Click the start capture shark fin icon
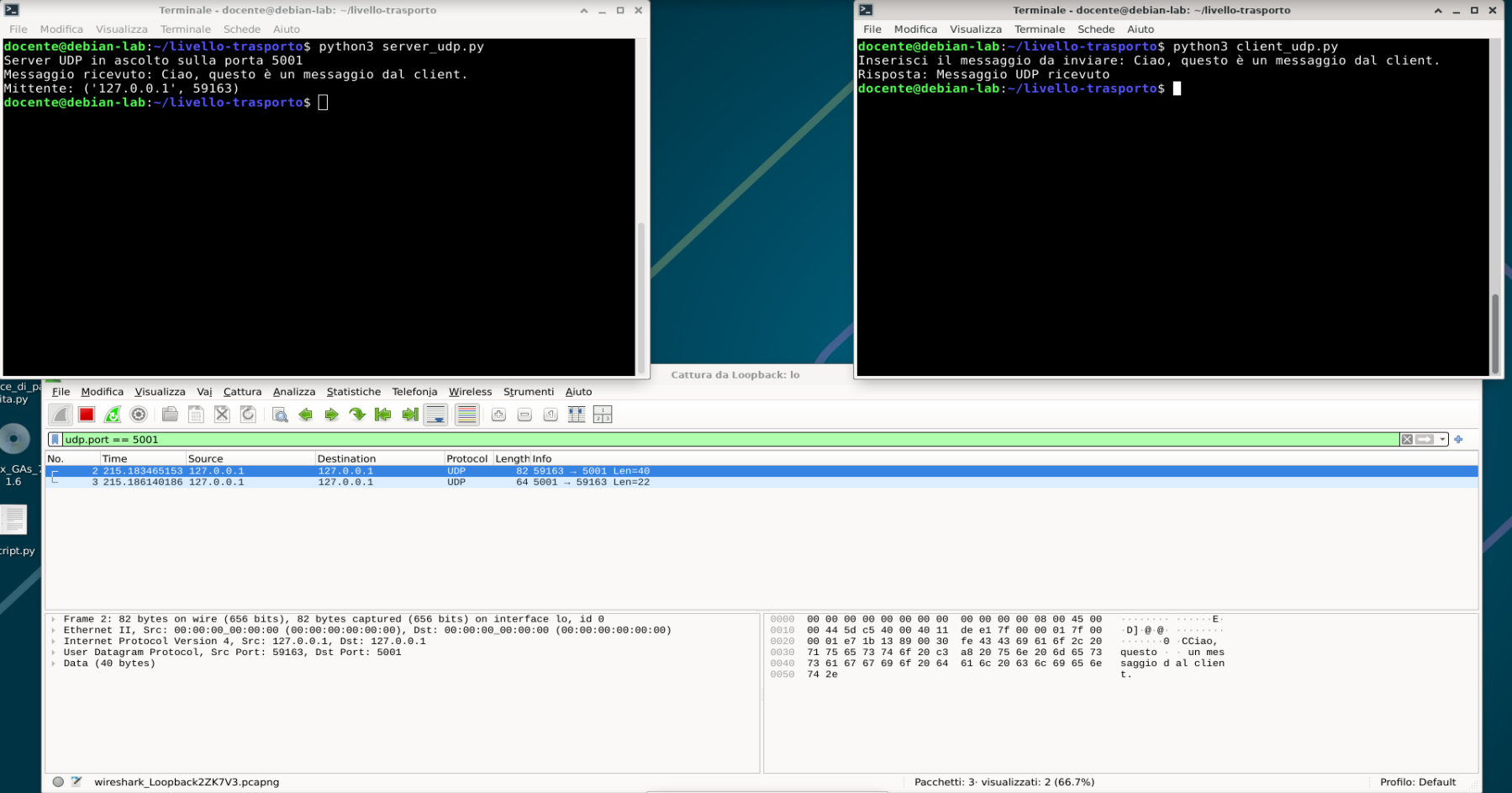 click(61, 415)
